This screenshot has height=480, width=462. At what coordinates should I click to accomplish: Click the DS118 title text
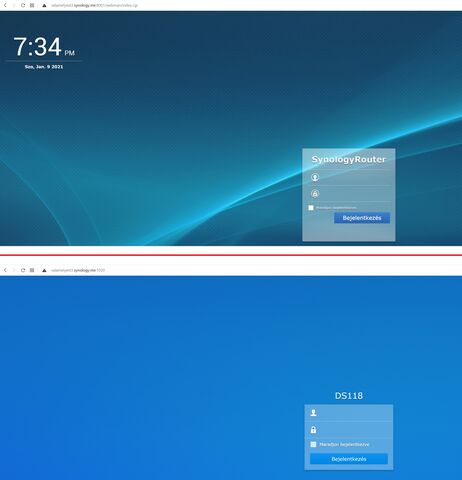(x=349, y=396)
